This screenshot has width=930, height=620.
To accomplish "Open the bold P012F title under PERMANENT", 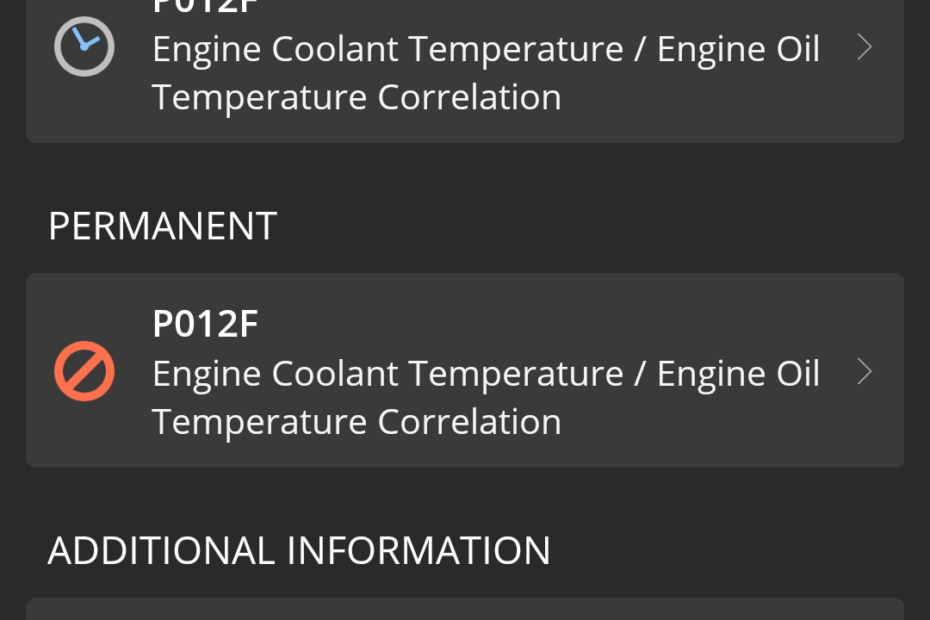I will point(205,324).
